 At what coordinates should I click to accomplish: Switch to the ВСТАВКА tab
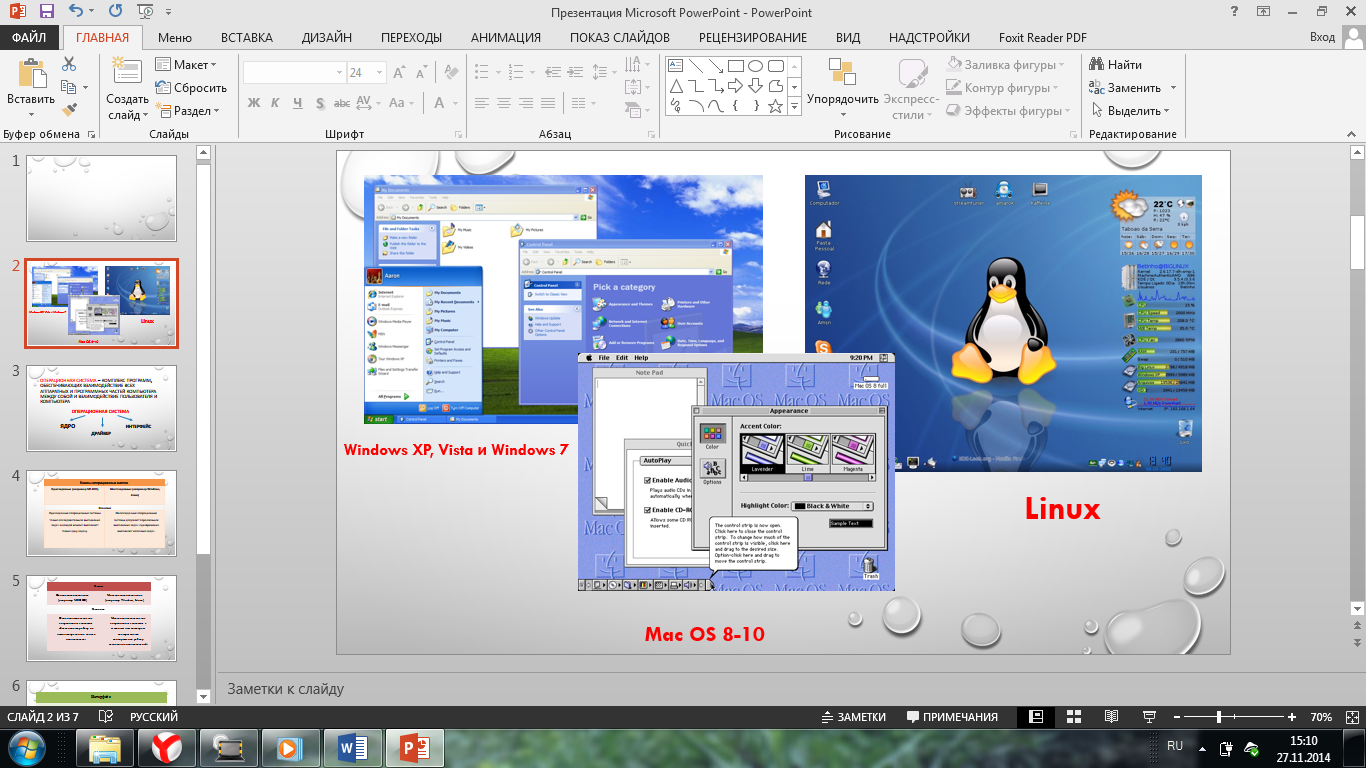(x=246, y=37)
